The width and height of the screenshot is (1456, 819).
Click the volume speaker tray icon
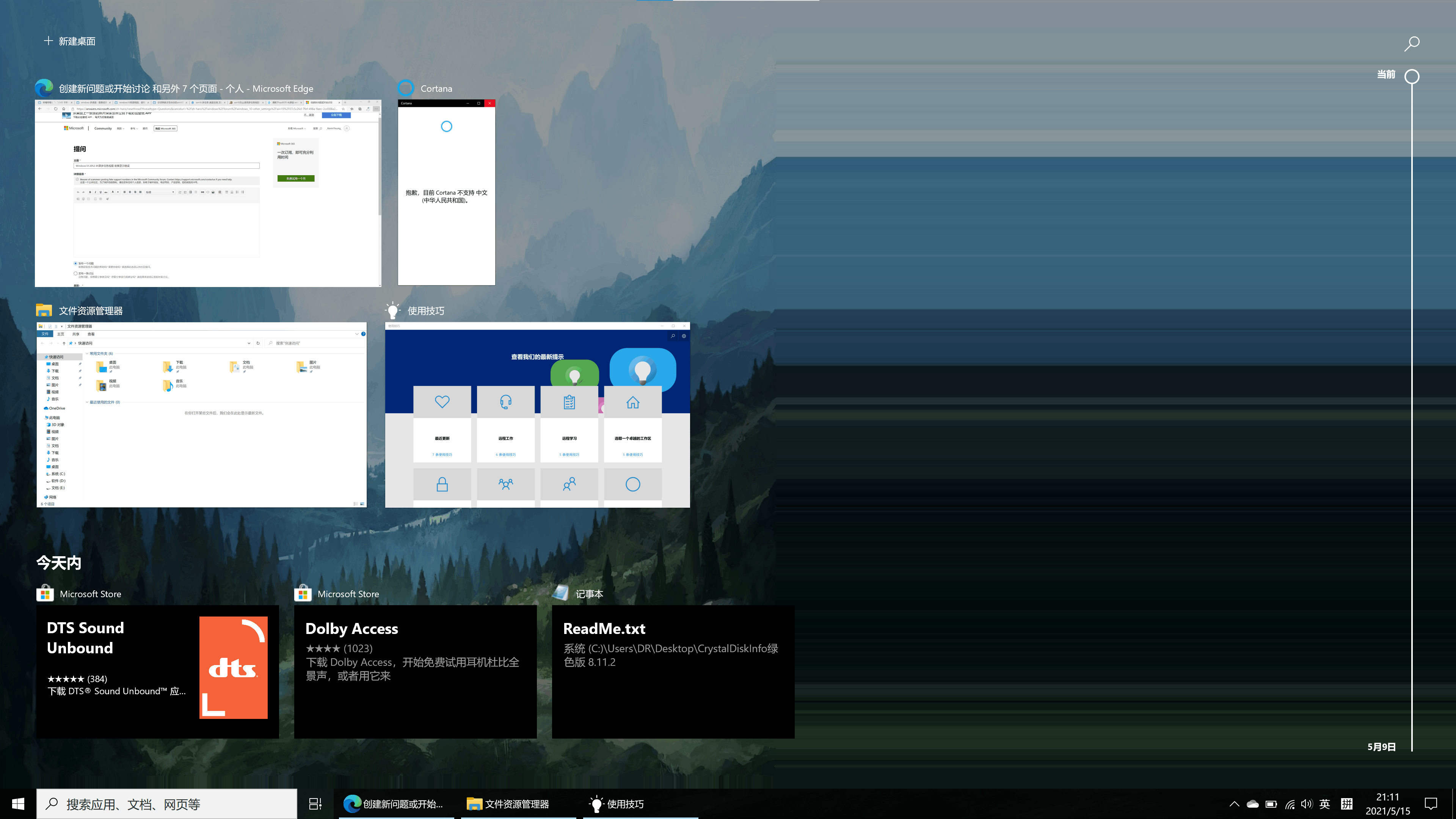click(x=1307, y=804)
